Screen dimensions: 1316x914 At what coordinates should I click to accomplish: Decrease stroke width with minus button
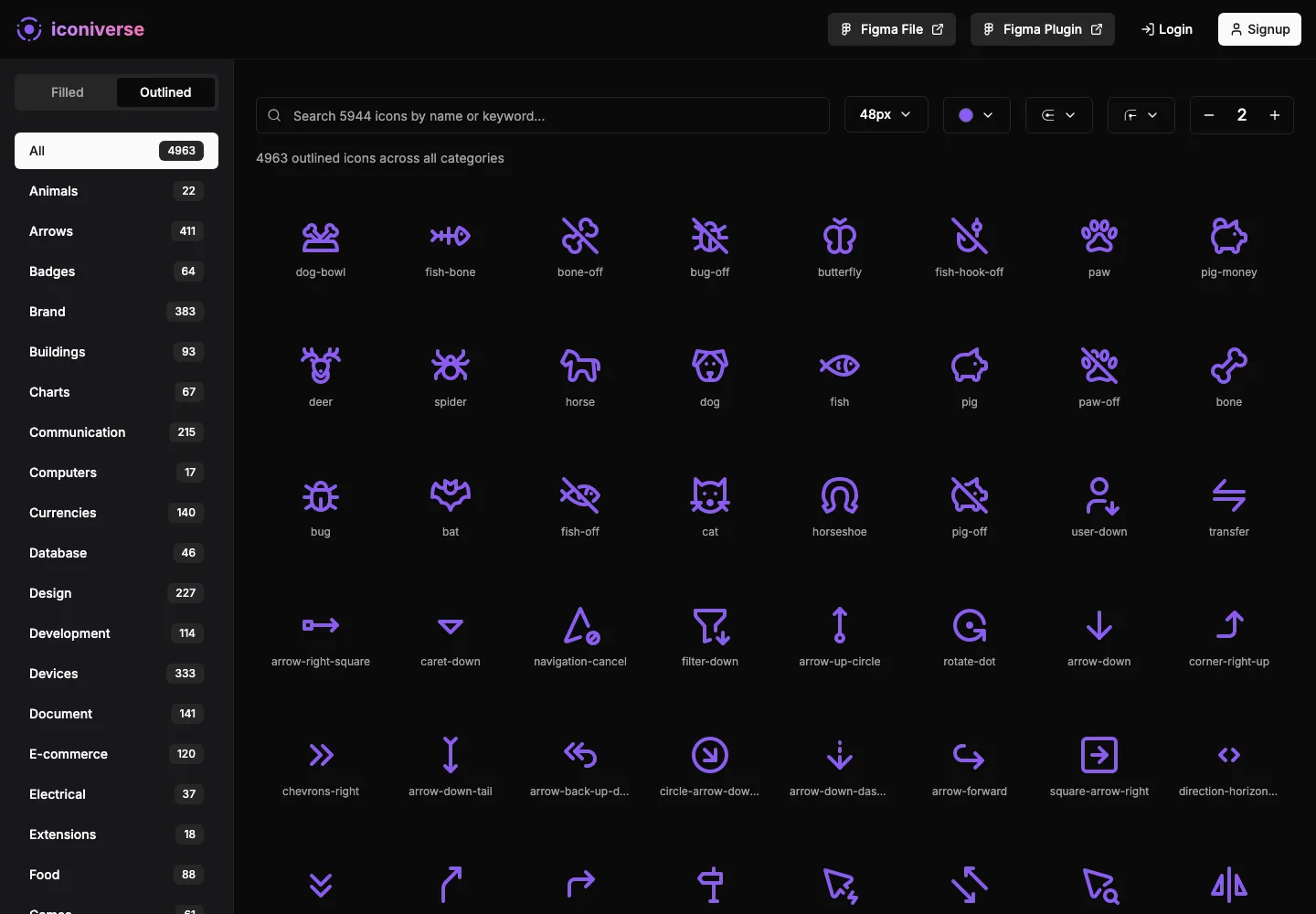(x=1209, y=115)
